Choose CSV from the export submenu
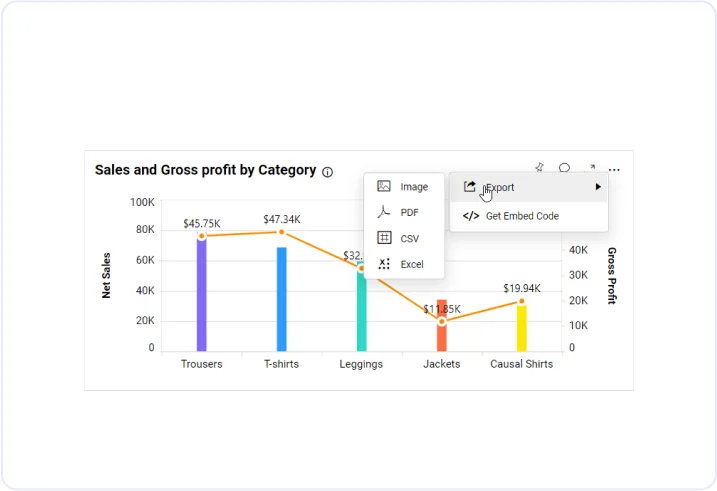The image size is (717, 491). pyautogui.click(x=404, y=238)
